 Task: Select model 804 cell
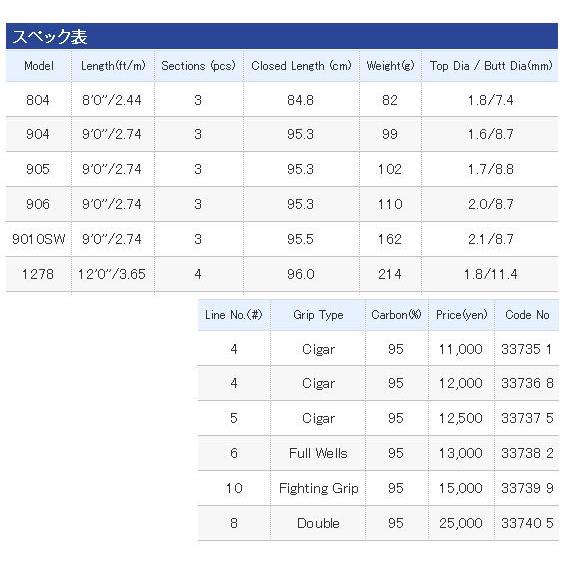pos(38,100)
